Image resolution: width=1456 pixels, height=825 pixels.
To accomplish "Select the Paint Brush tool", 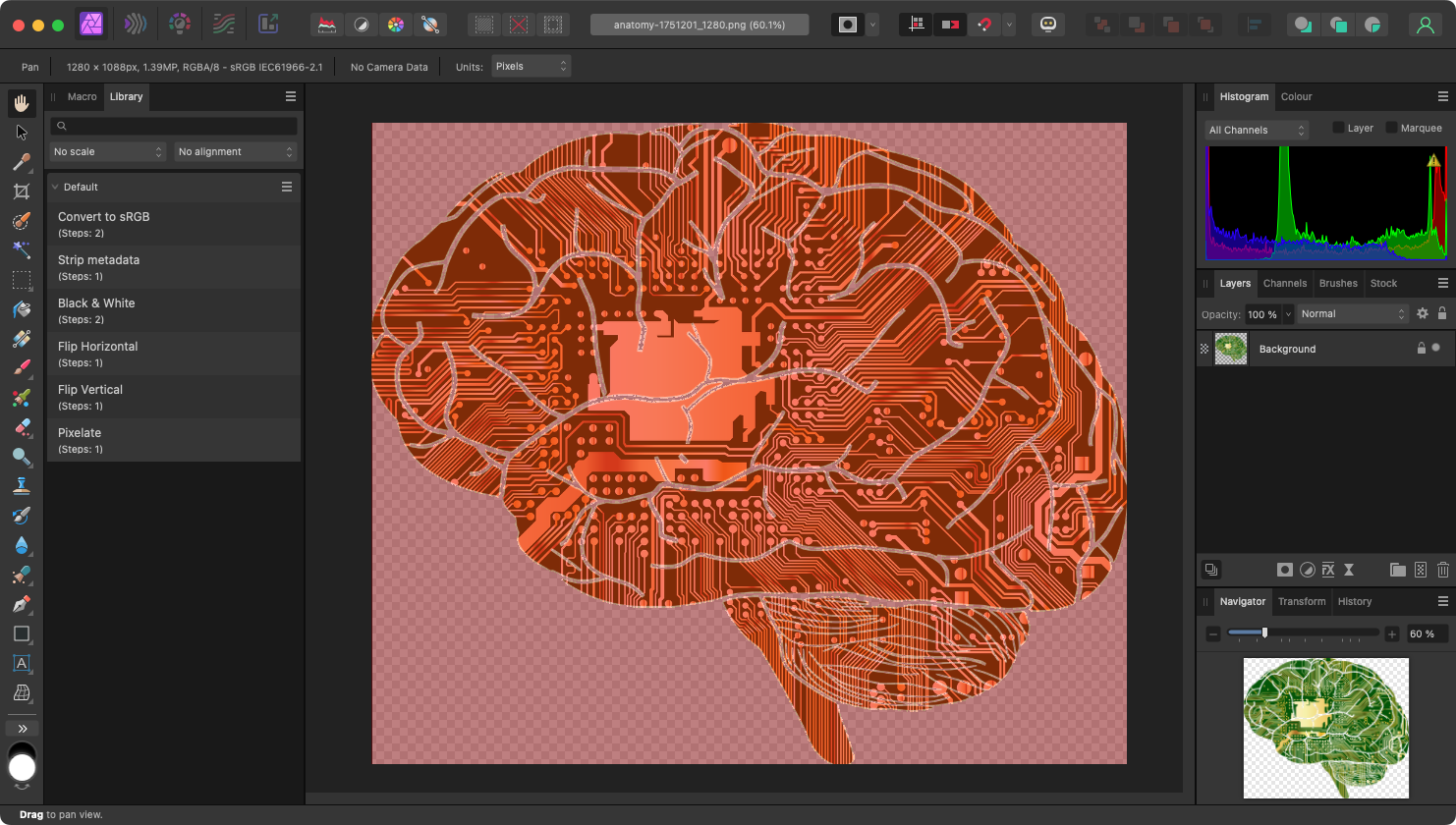I will tap(22, 368).
